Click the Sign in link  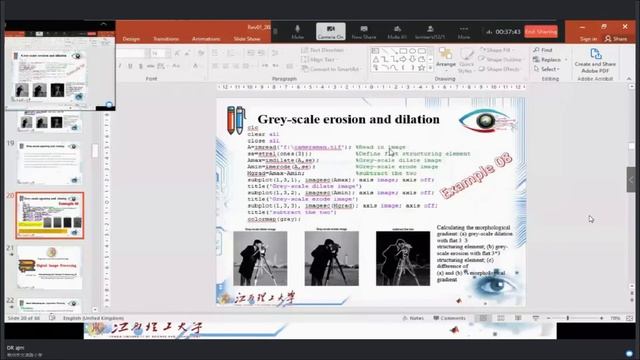(588, 39)
